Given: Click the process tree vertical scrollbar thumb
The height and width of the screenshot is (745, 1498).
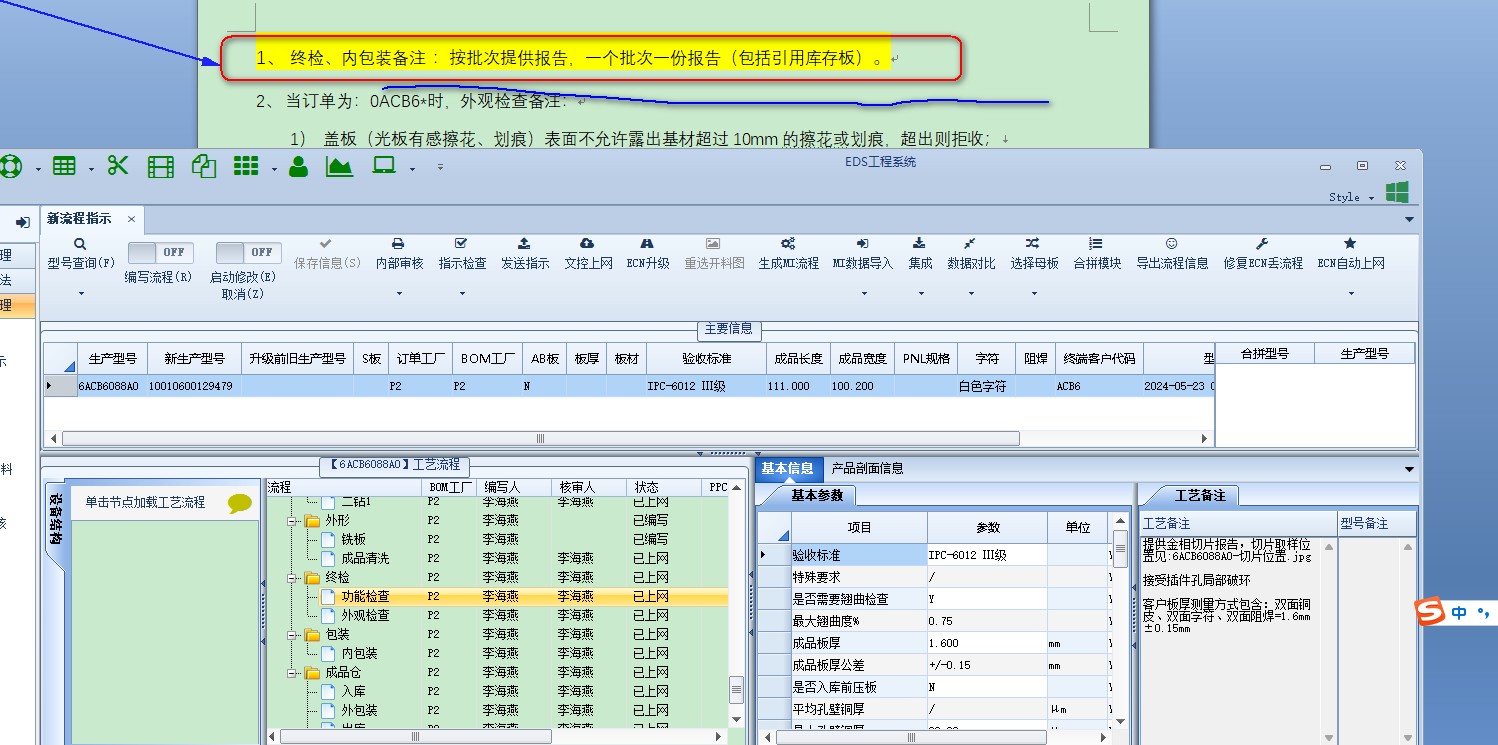Looking at the screenshot, I should coord(737,690).
